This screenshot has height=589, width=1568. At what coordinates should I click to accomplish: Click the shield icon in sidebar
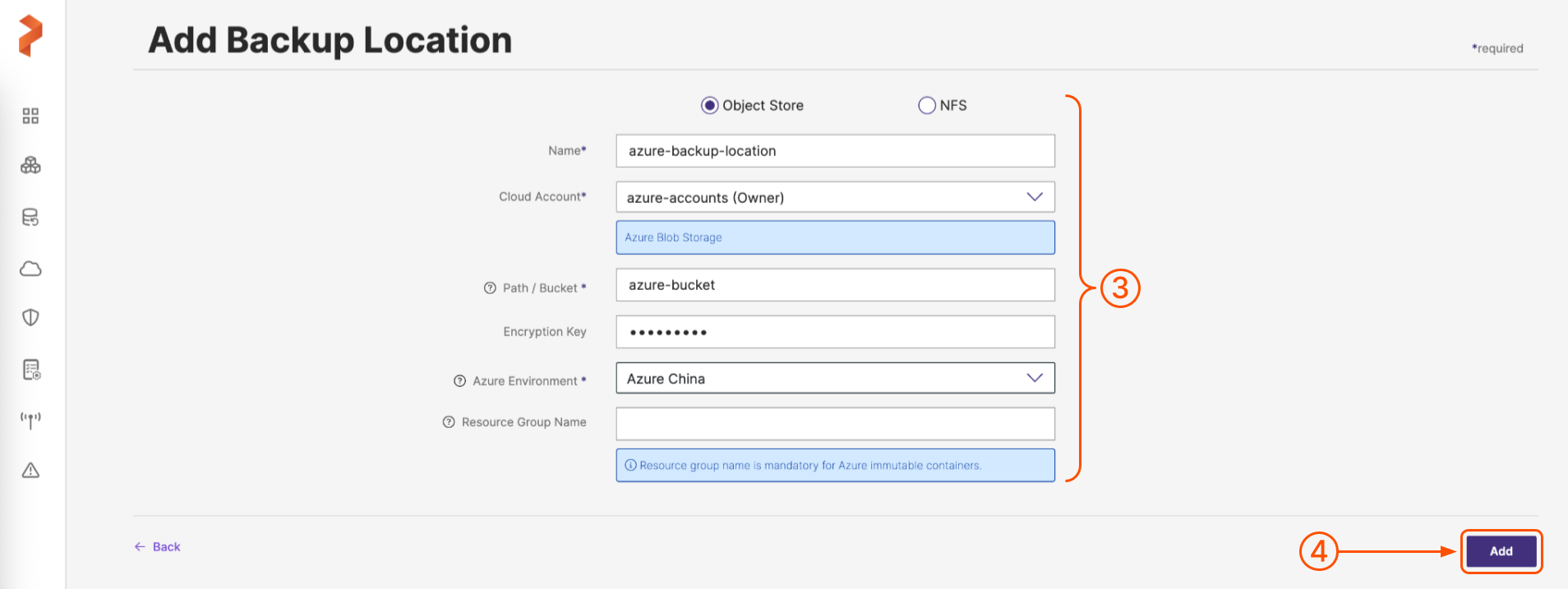(x=30, y=318)
